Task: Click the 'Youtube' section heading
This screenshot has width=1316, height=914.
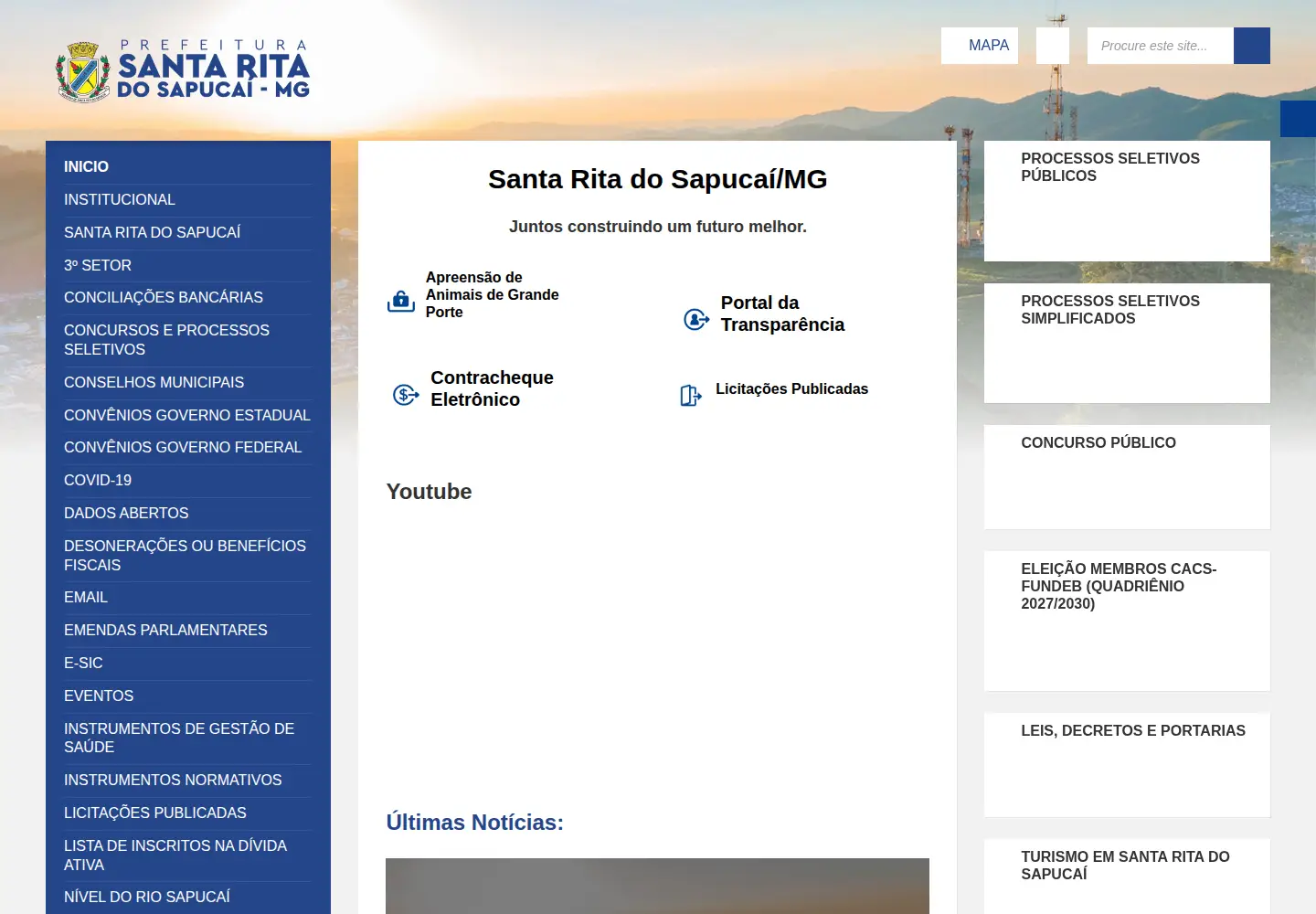Action: tap(429, 492)
